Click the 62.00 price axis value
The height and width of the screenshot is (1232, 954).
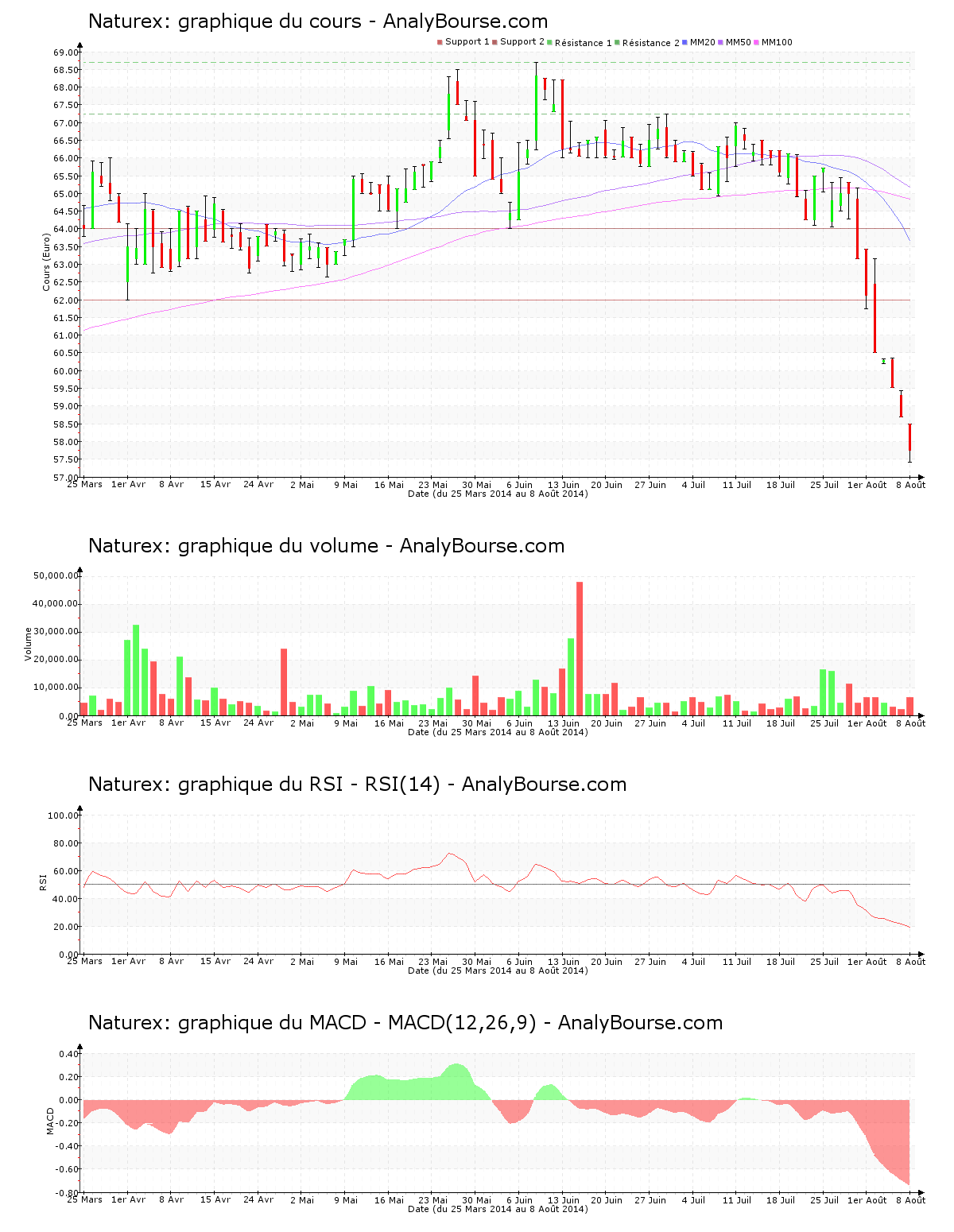(x=66, y=300)
